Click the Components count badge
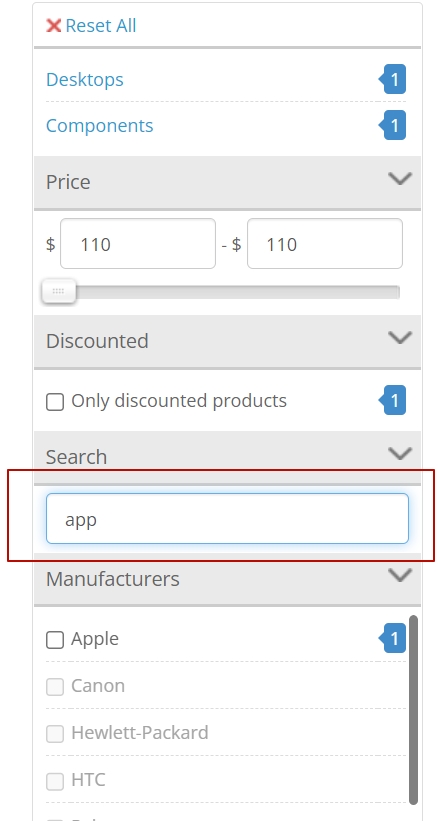The height and width of the screenshot is (821, 438). (x=392, y=126)
